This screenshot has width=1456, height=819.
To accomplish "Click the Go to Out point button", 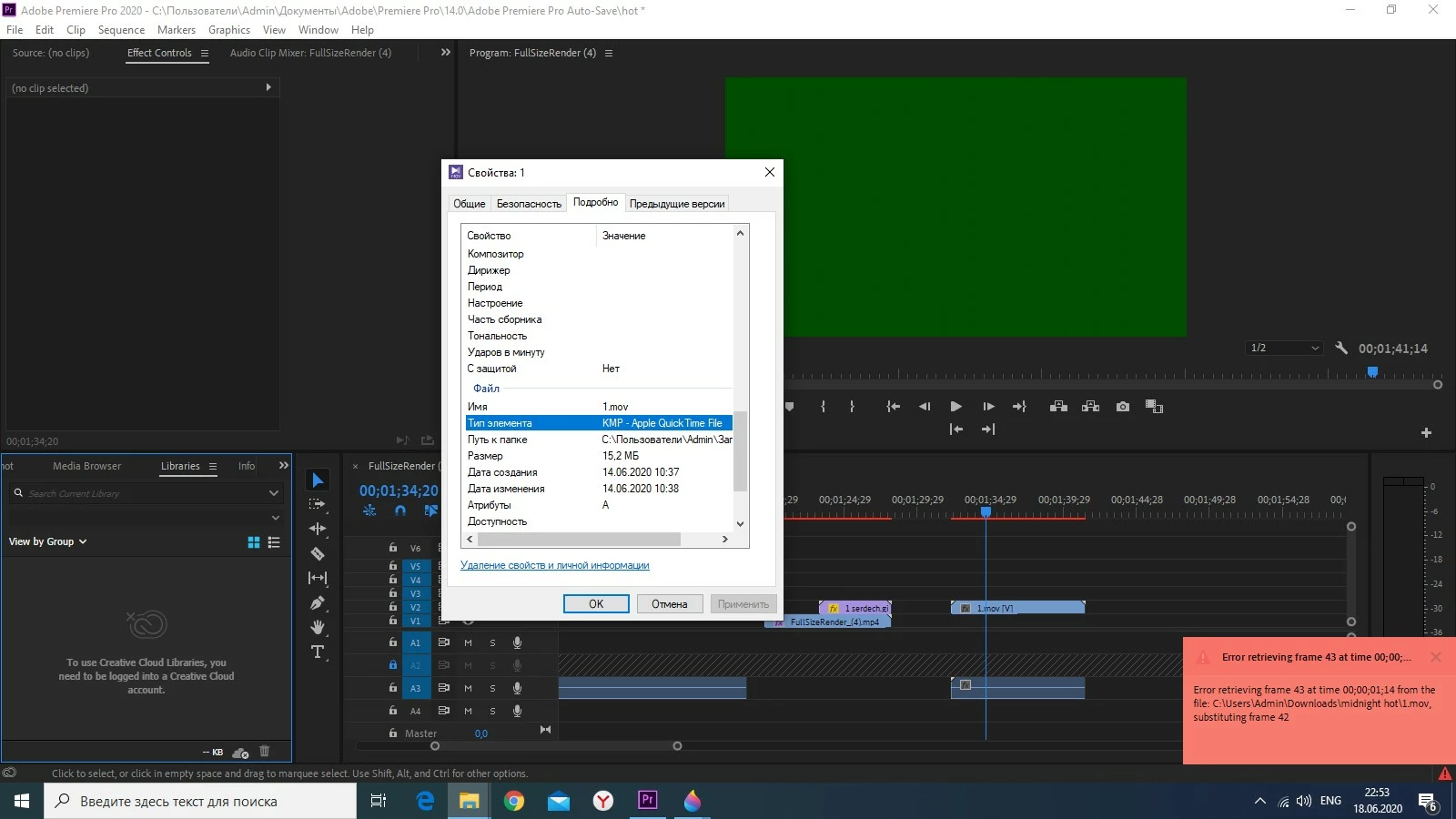I will point(1019,407).
